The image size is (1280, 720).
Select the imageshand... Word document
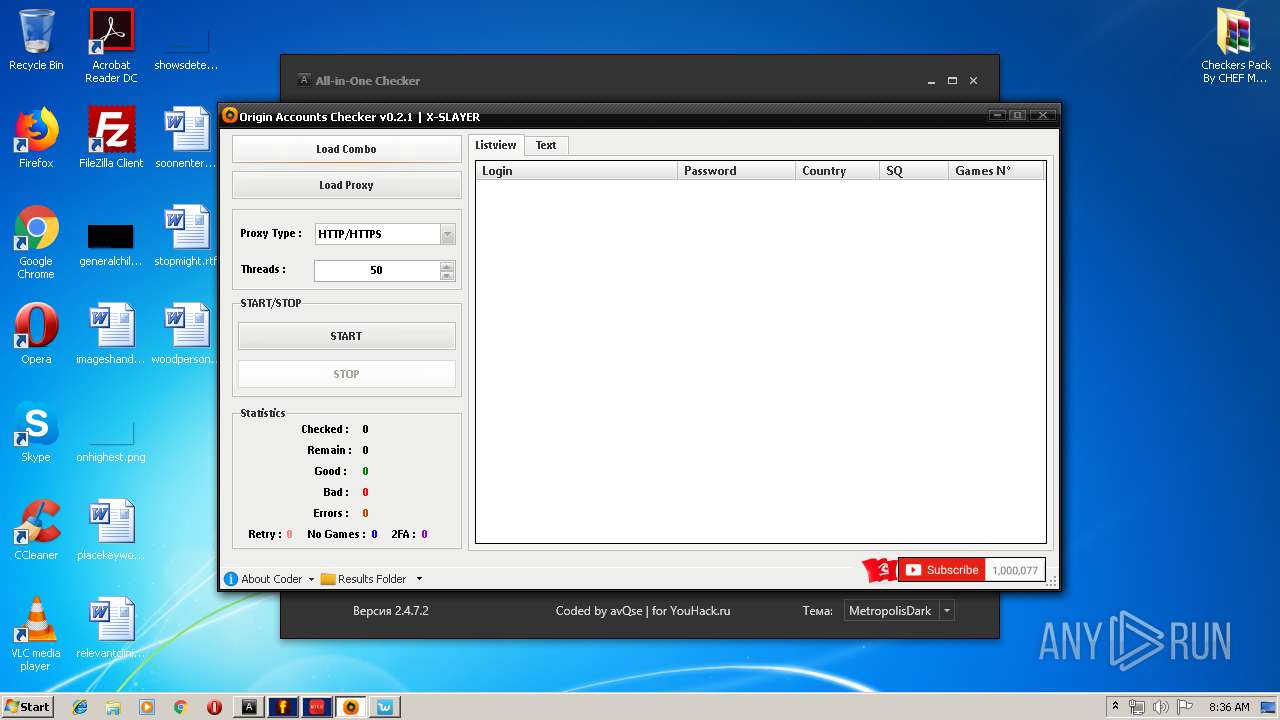tap(111, 334)
